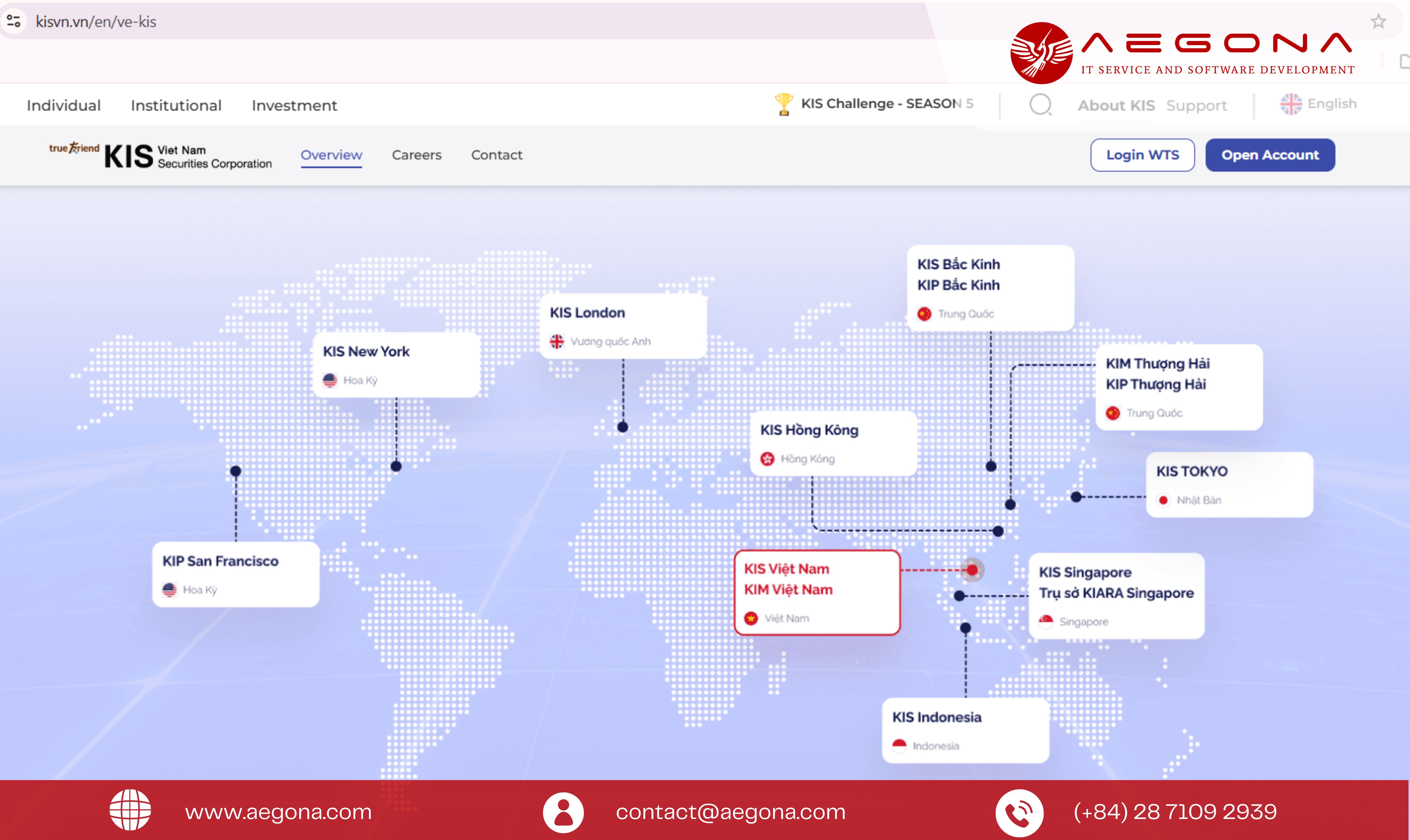This screenshot has height=840, width=1410.
Task: Click the KIS TOKYO card title
Action: pos(1192,472)
